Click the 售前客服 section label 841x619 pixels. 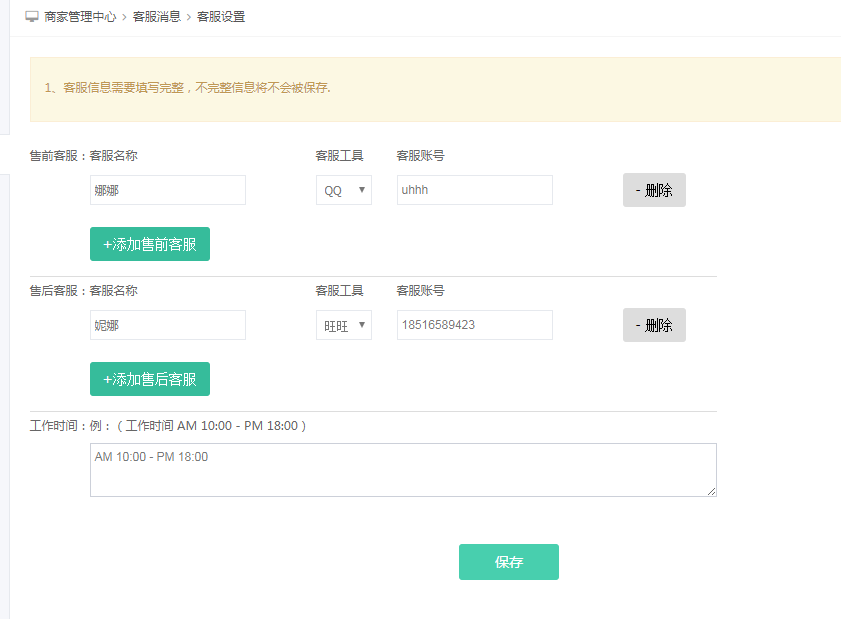[x=57, y=155]
